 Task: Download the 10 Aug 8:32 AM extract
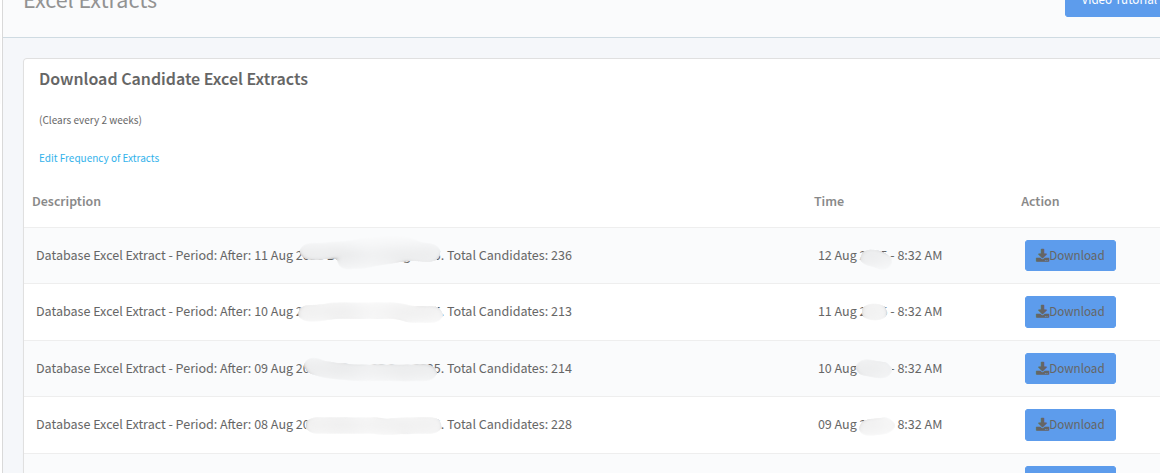point(1070,369)
